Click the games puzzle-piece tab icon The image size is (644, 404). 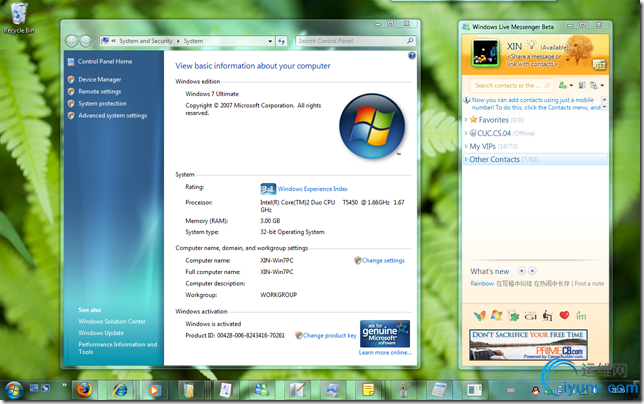(x=513, y=316)
